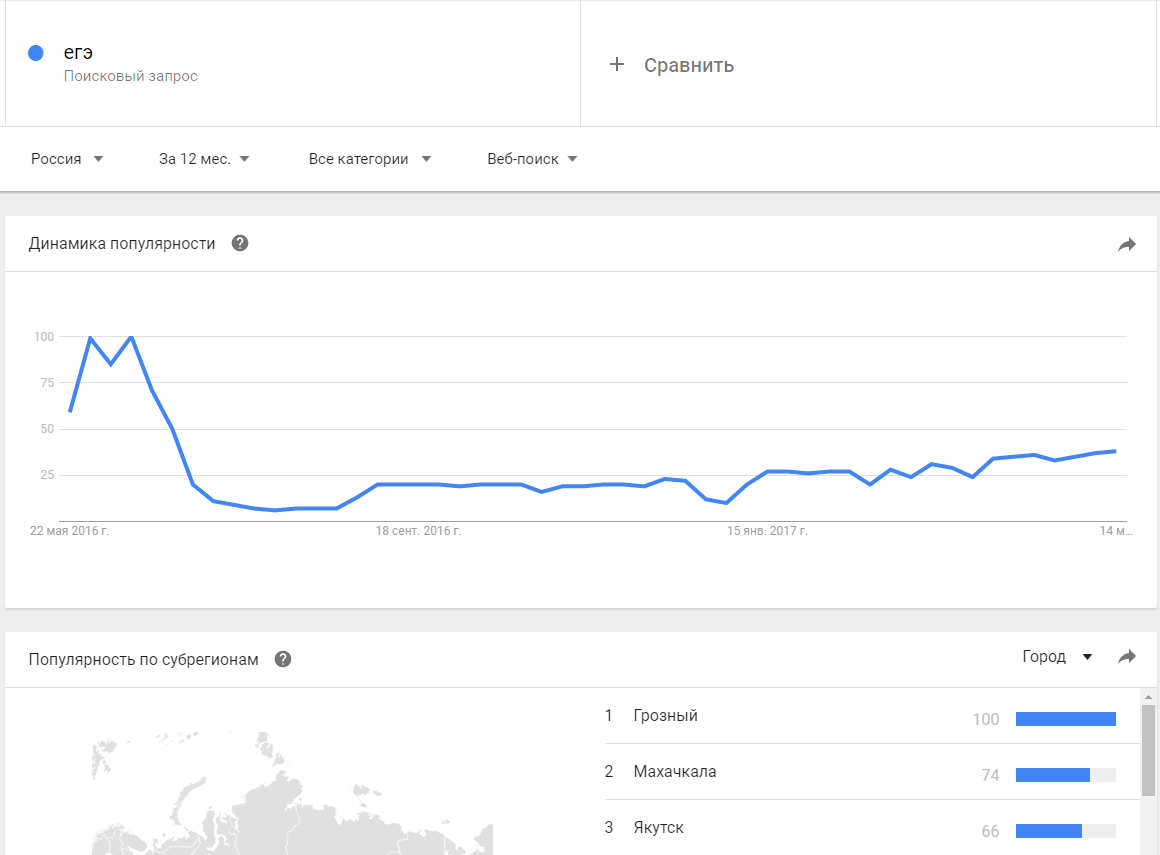This screenshot has width=1160, height=855.
Task: Click the plus icon next to Сравнить
Action: 617,65
